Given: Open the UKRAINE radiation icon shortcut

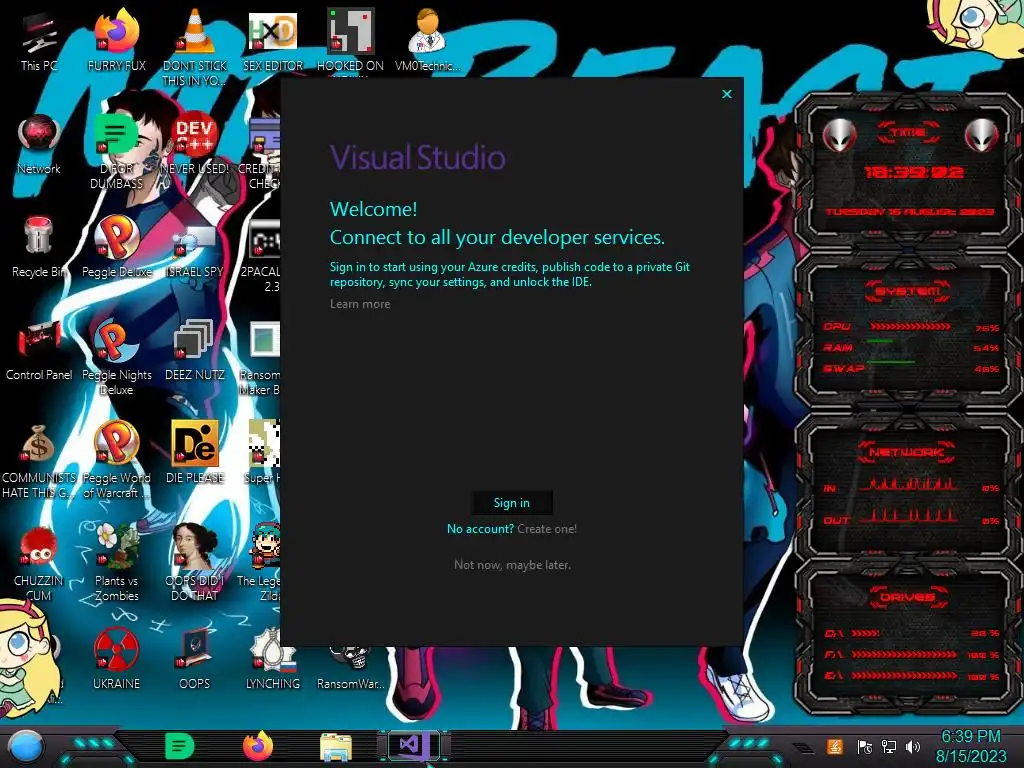Looking at the screenshot, I should (x=116, y=660).
